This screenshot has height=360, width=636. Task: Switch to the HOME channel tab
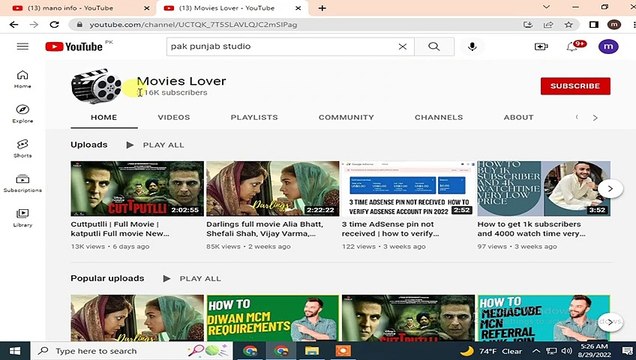pyautogui.click(x=104, y=118)
